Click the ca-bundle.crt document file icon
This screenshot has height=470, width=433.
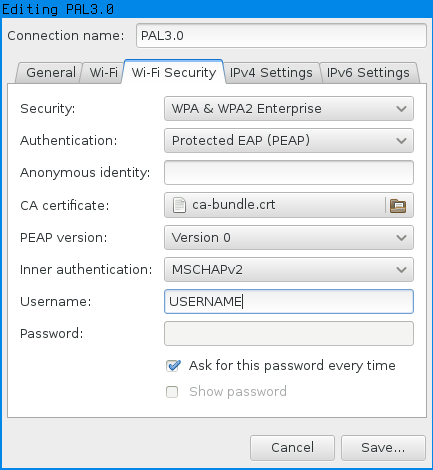click(x=179, y=205)
